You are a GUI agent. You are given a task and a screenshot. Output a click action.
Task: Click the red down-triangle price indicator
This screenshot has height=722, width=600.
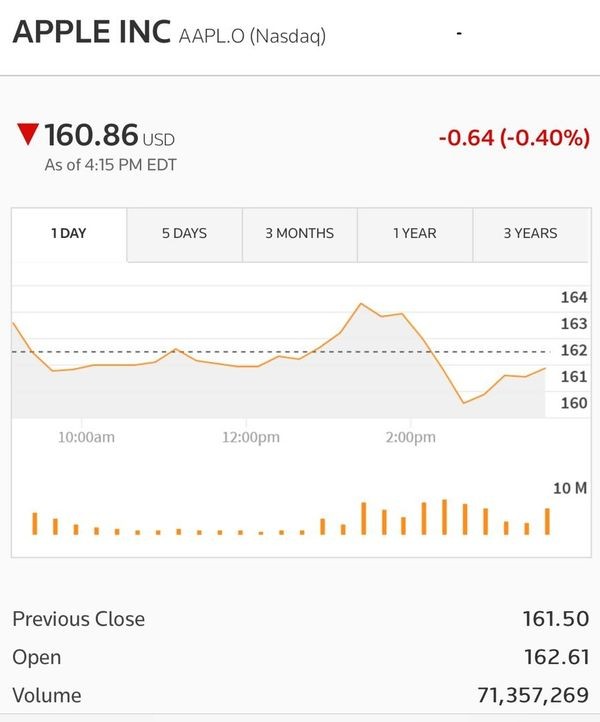(28, 134)
